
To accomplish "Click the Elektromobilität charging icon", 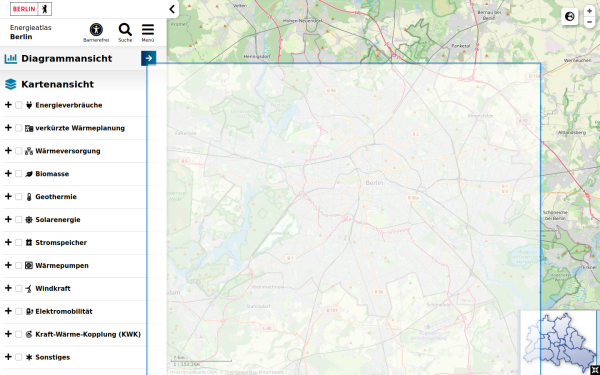I will click(29, 311).
